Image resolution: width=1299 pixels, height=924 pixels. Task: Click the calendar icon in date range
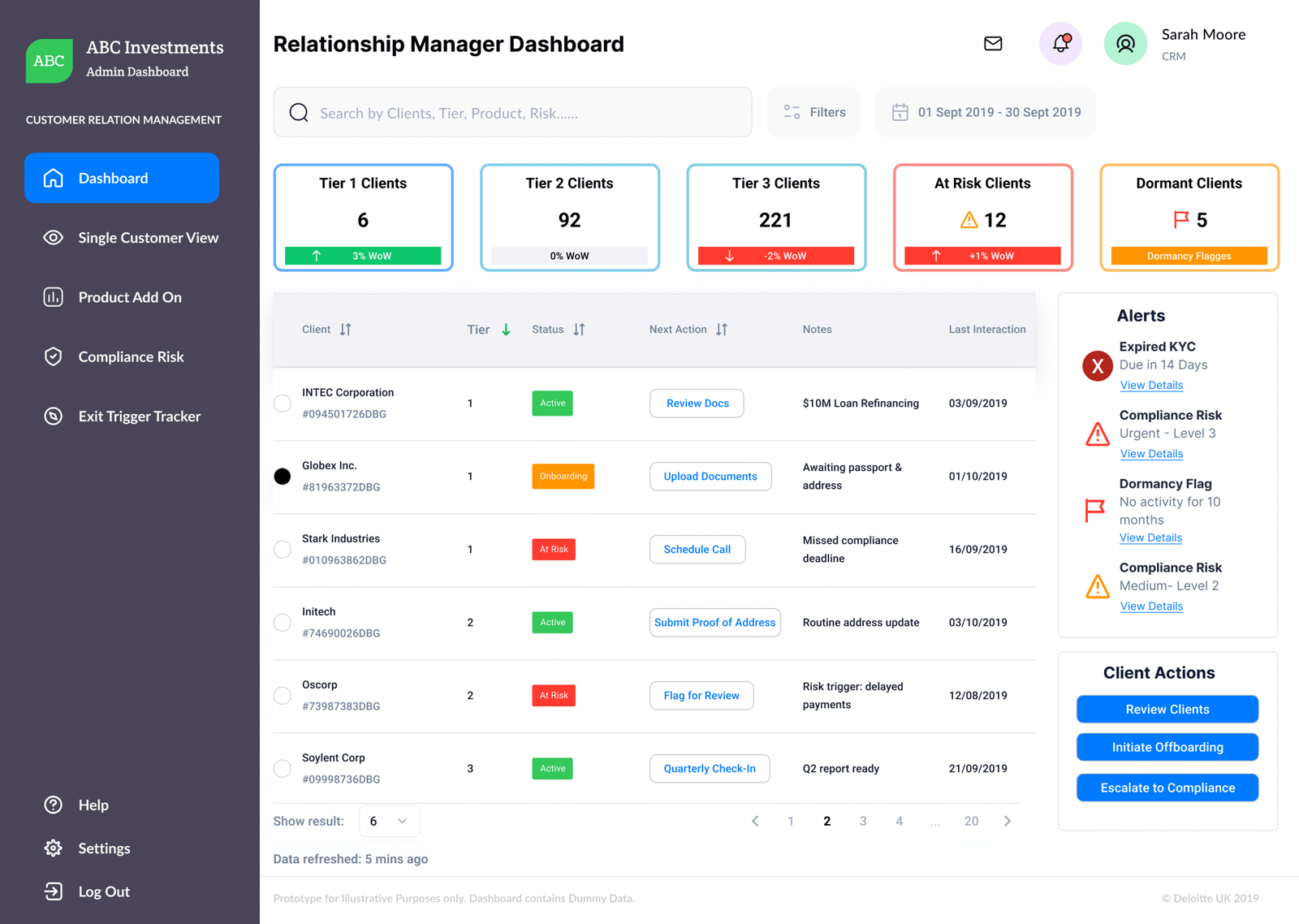click(900, 112)
